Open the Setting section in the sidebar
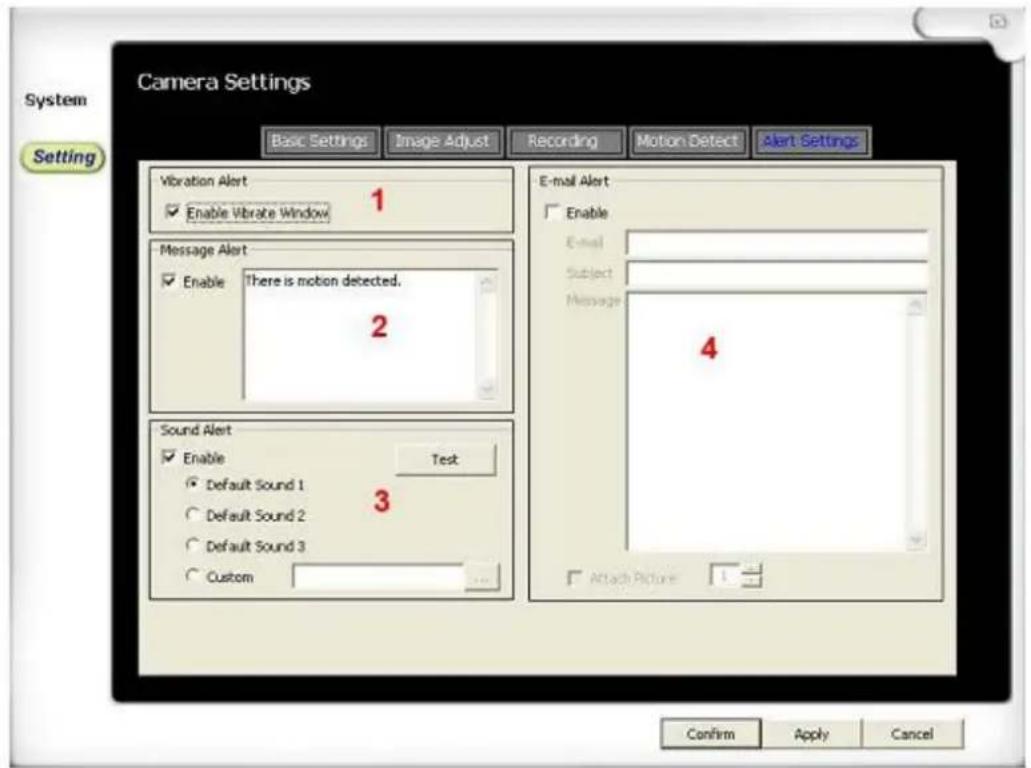Screen dimensions: 1031x768 [64, 157]
